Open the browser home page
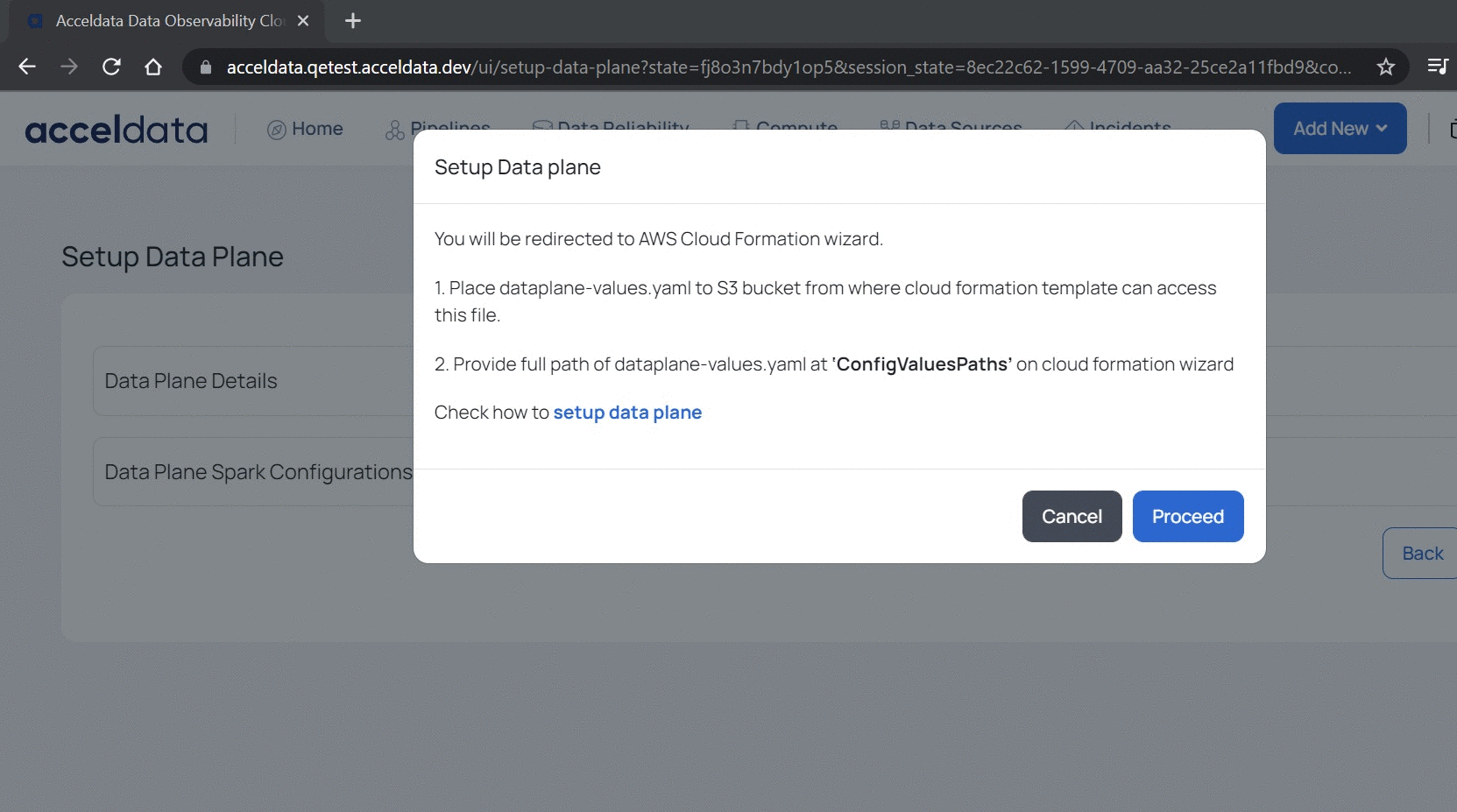The height and width of the screenshot is (812, 1457). pos(153,67)
